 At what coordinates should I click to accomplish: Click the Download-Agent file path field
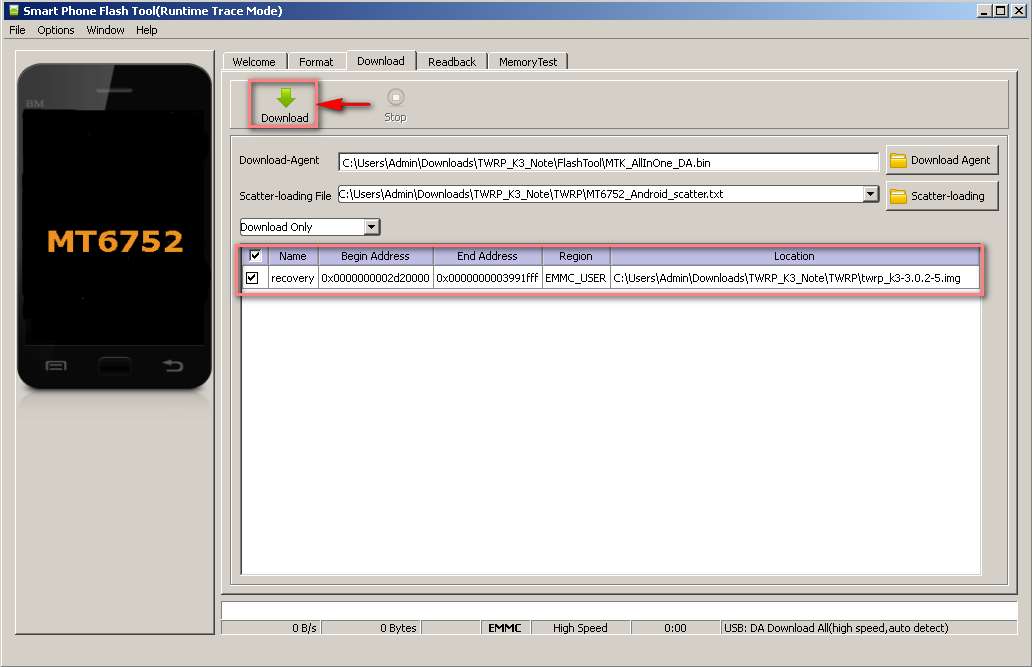tap(608, 162)
